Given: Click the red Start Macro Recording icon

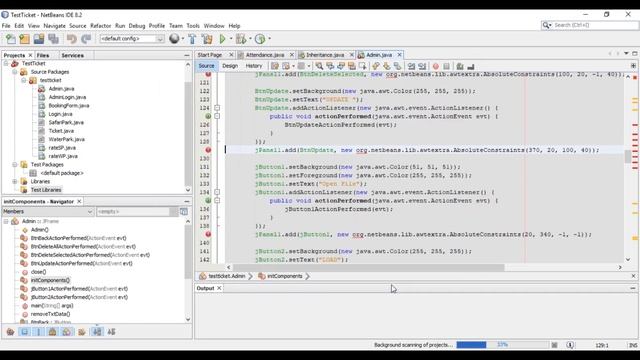Looking at the screenshot, I should point(436,66).
